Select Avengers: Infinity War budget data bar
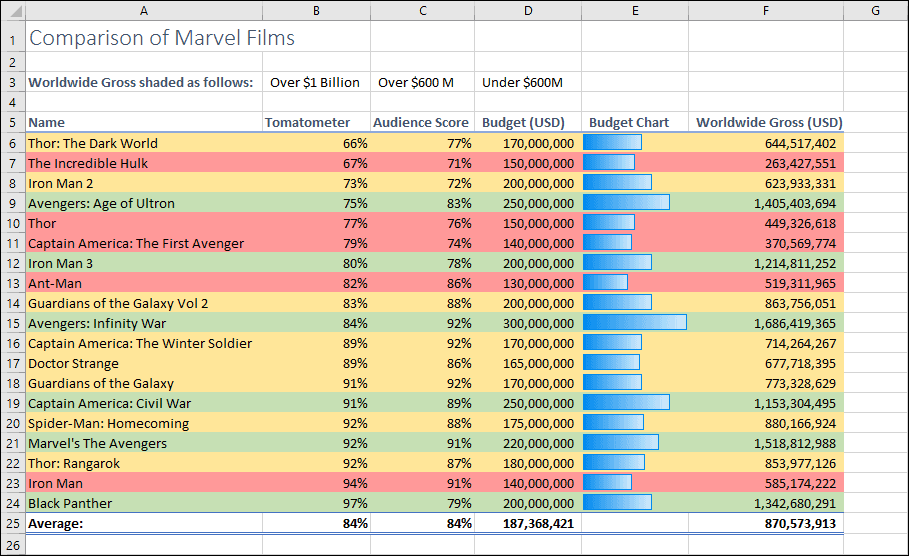Image resolution: width=909 pixels, height=556 pixels. pos(635,322)
